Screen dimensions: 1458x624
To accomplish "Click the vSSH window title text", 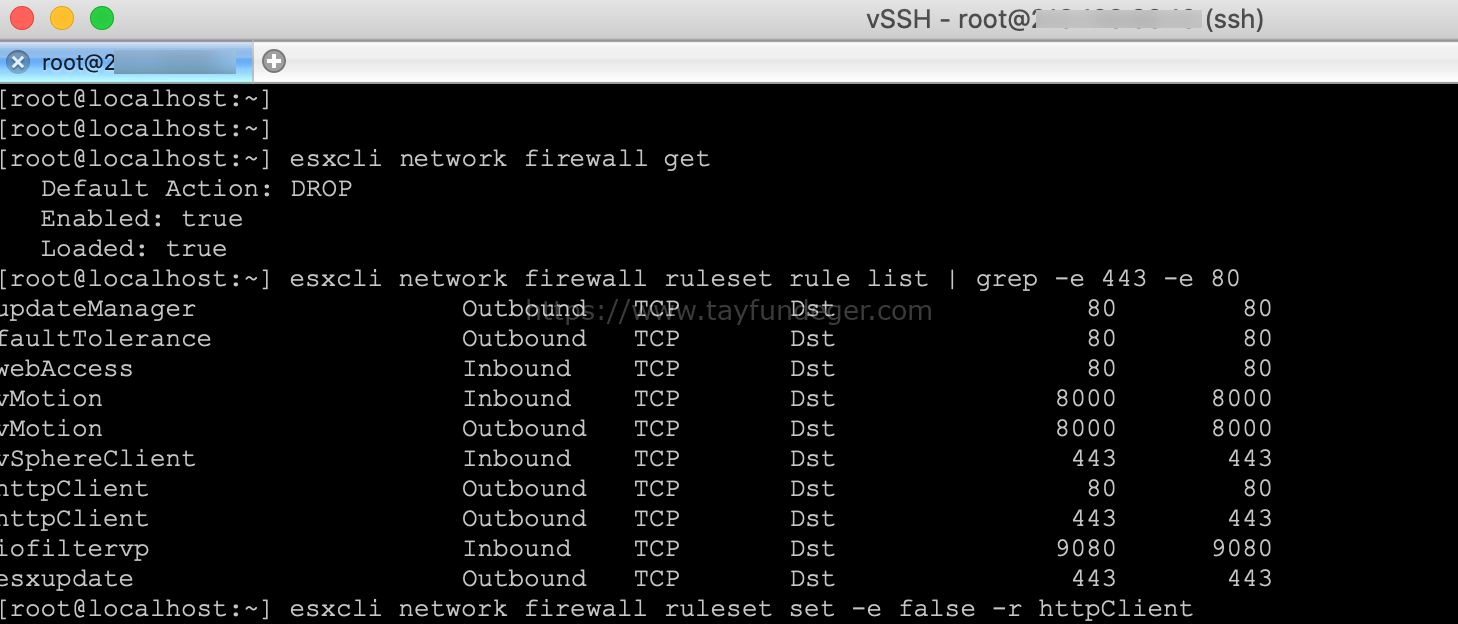I will pyautogui.click(x=1064, y=19).
